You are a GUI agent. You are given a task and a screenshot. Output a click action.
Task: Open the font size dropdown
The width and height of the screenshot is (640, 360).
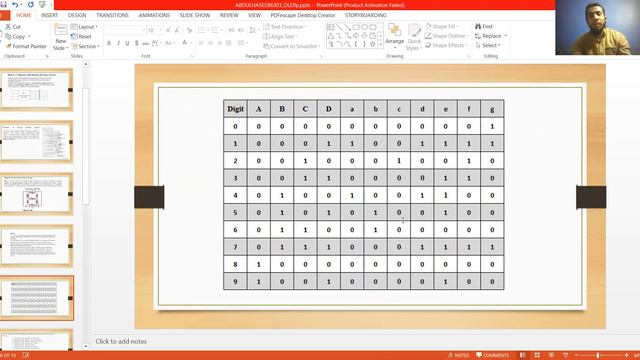[x=160, y=30]
